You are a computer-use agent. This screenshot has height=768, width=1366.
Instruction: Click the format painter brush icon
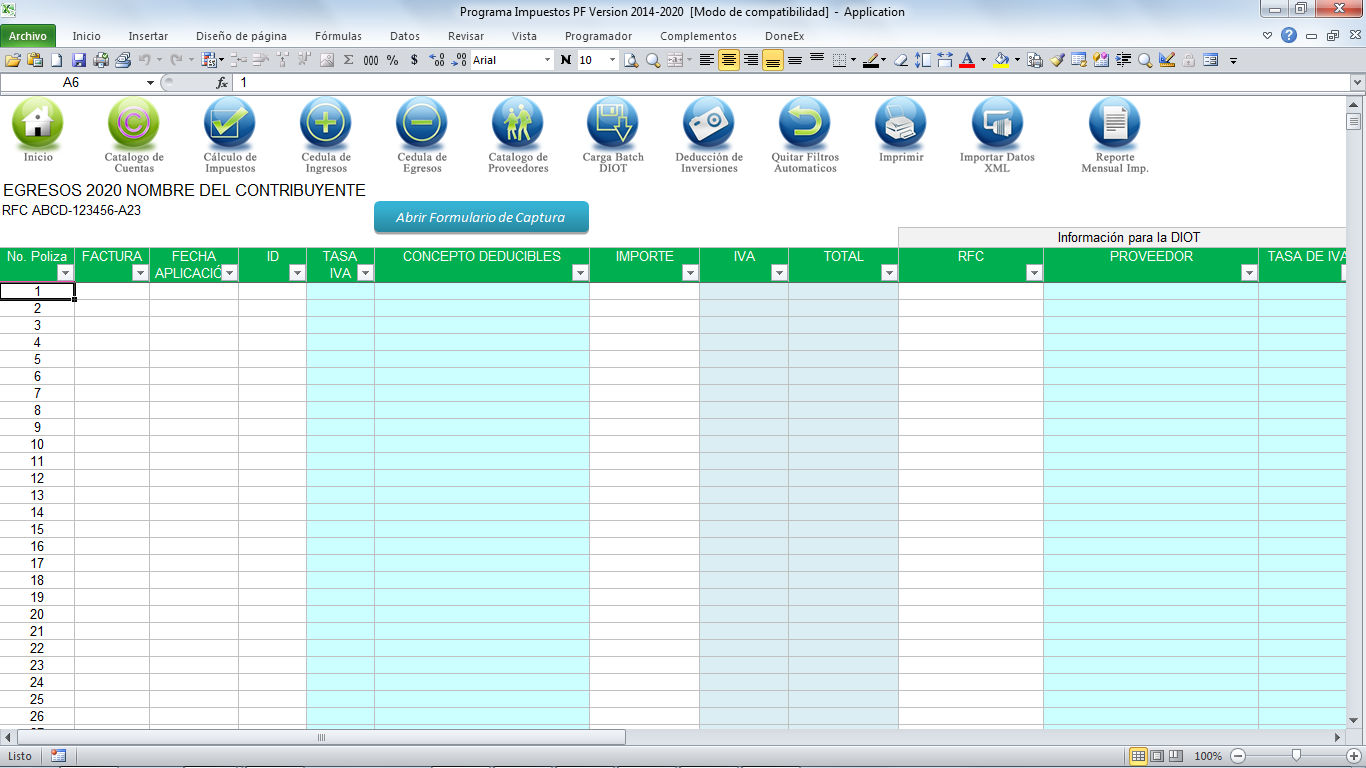tap(1057, 60)
